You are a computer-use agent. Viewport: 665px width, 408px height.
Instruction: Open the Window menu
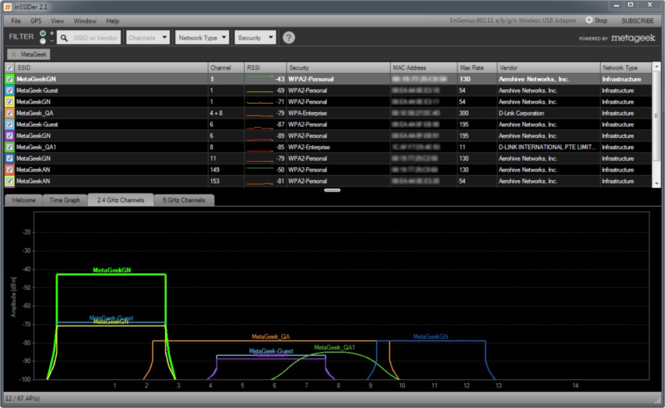tap(85, 21)
